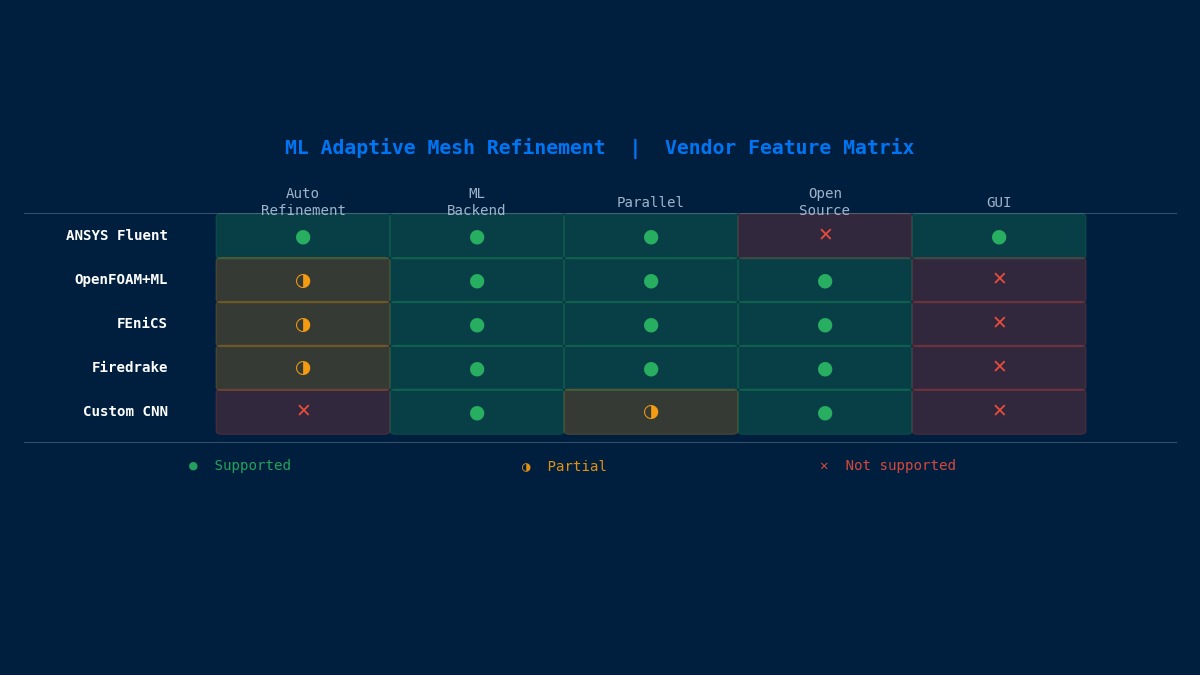Select the GUI column header
Image resolution: width=1200 pixels, height=675 pixels.
click(x=999, y=202)
